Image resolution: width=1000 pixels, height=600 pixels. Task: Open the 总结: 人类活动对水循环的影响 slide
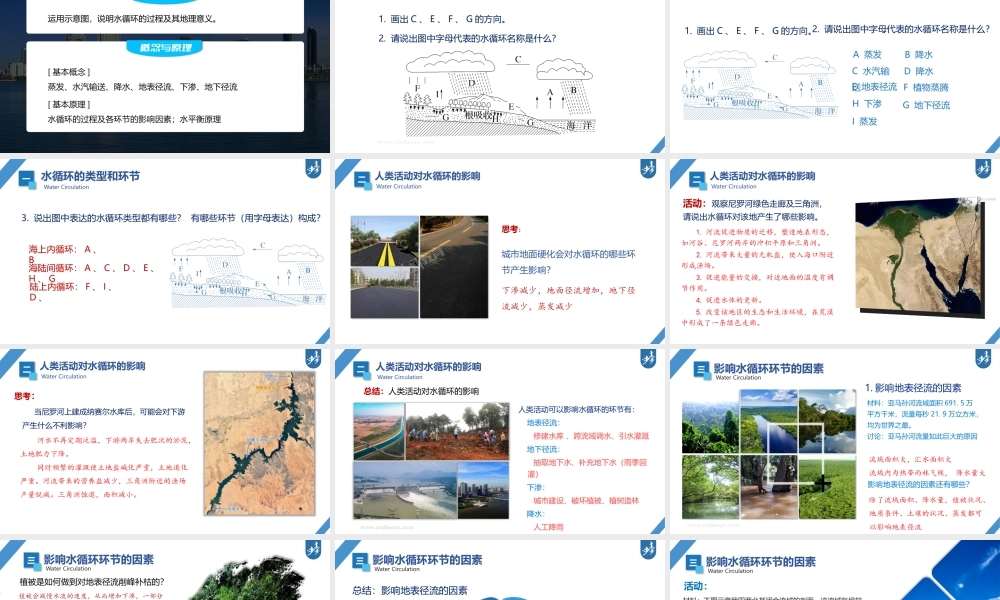click(x=500, y=441)
